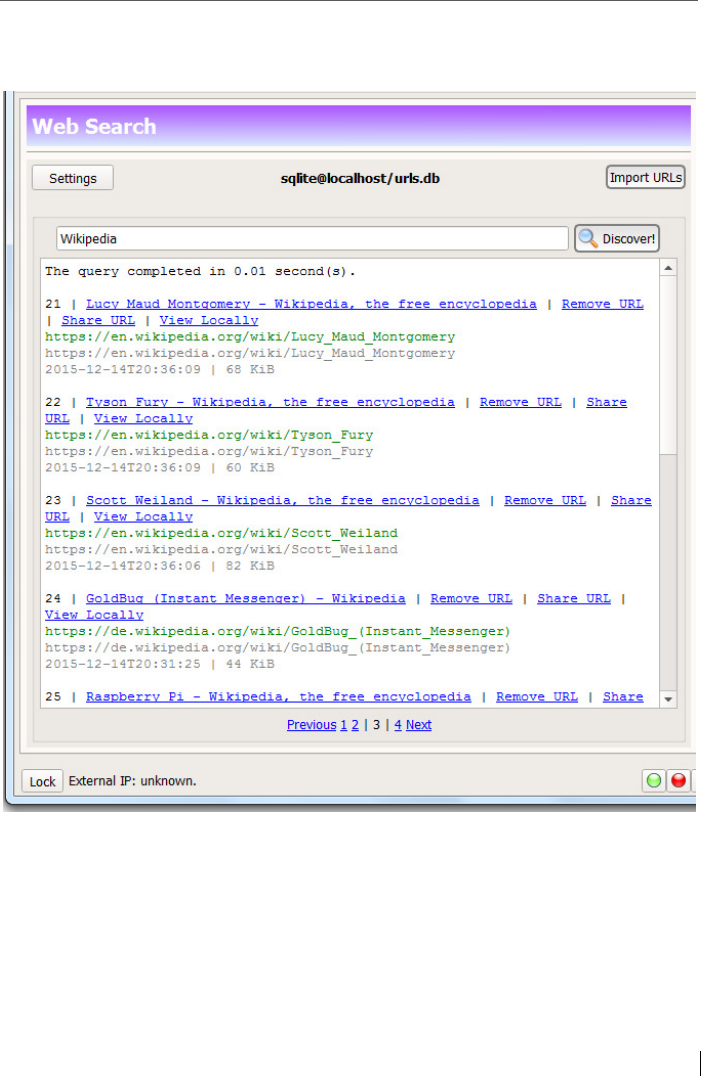The width and height of the screenshot is (701, 1076).
Task: Click scrollbar up arrow in results
Action: point(668,268)
